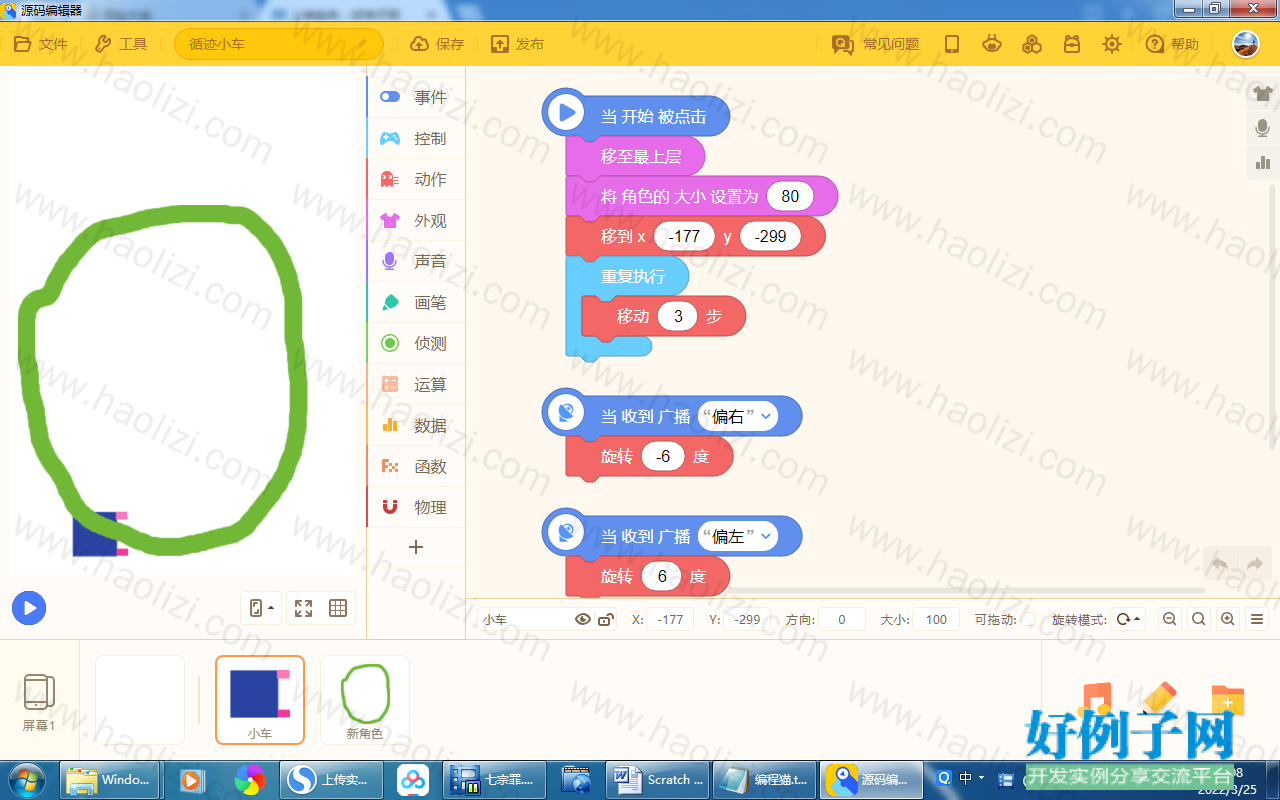Open the microphone sound panel icon

(x=1263, y=128)
